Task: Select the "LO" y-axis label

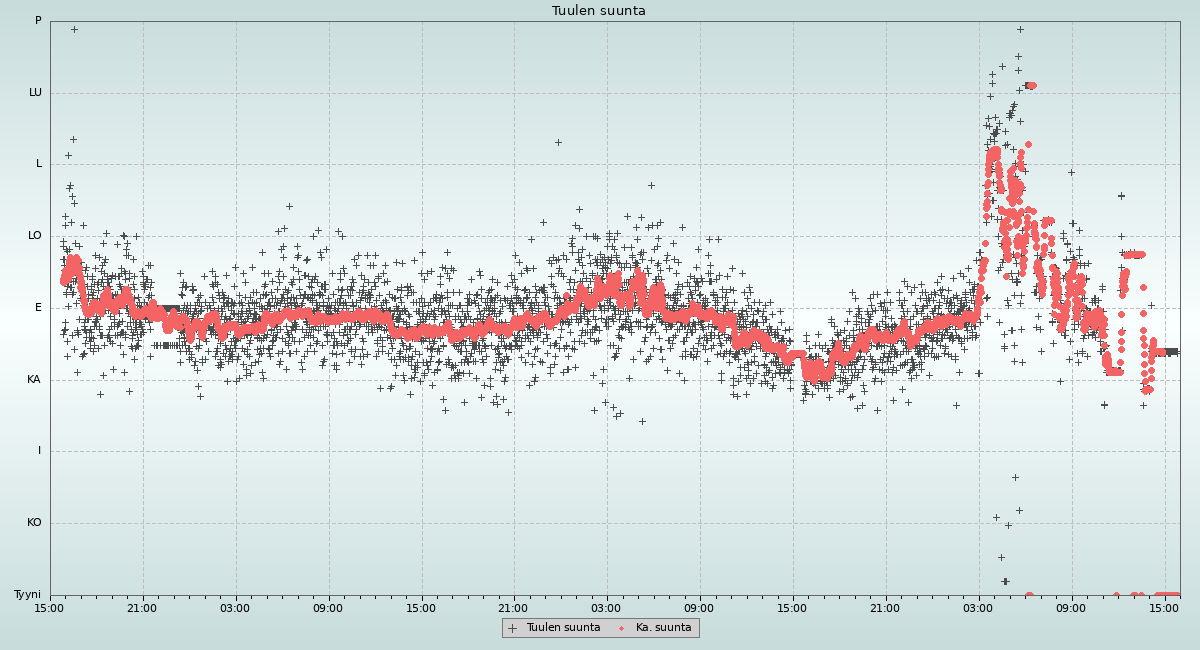Action: pos(35,236)
